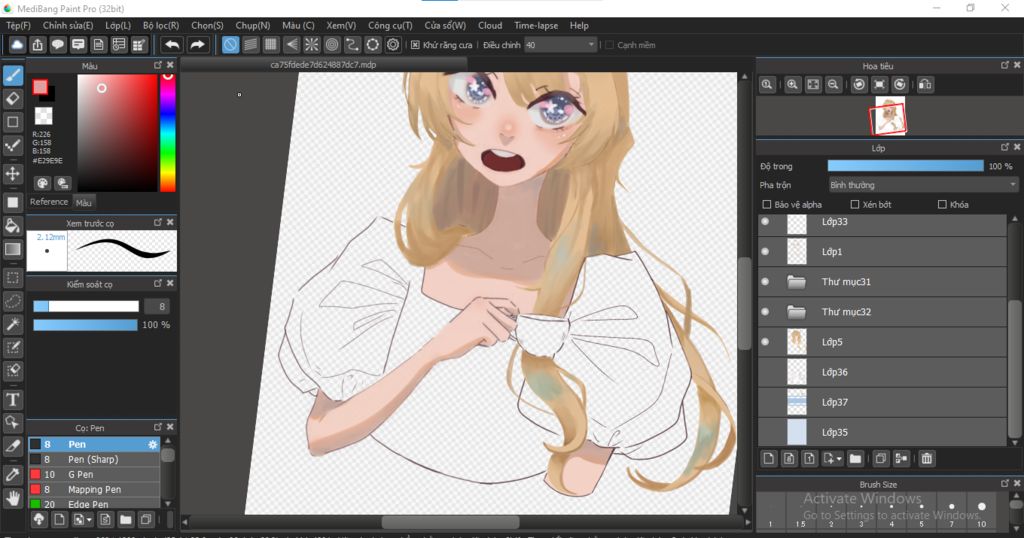Click the canvas horizontal scrollbar
Image resolution: width=1024 pixels, height=538 pixels.
(x=451, y=522)
